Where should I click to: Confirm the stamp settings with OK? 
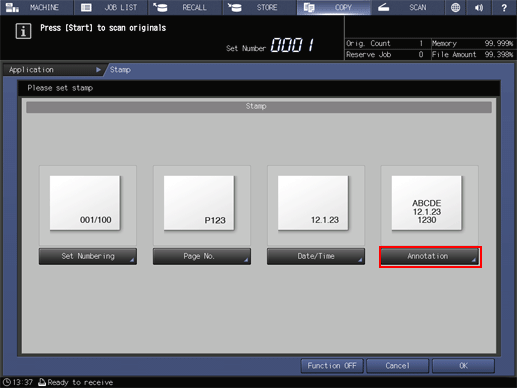463,366
